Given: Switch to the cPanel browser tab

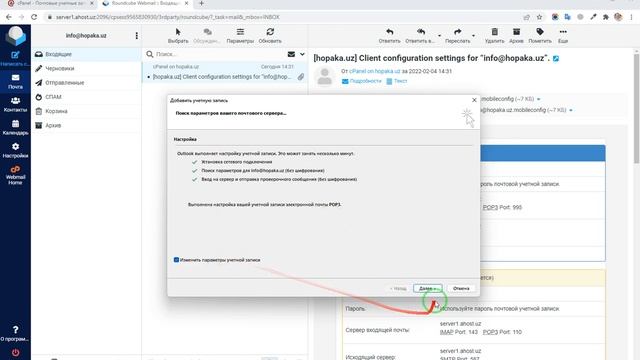Looking at the screenshot, I should click(50, 3).
